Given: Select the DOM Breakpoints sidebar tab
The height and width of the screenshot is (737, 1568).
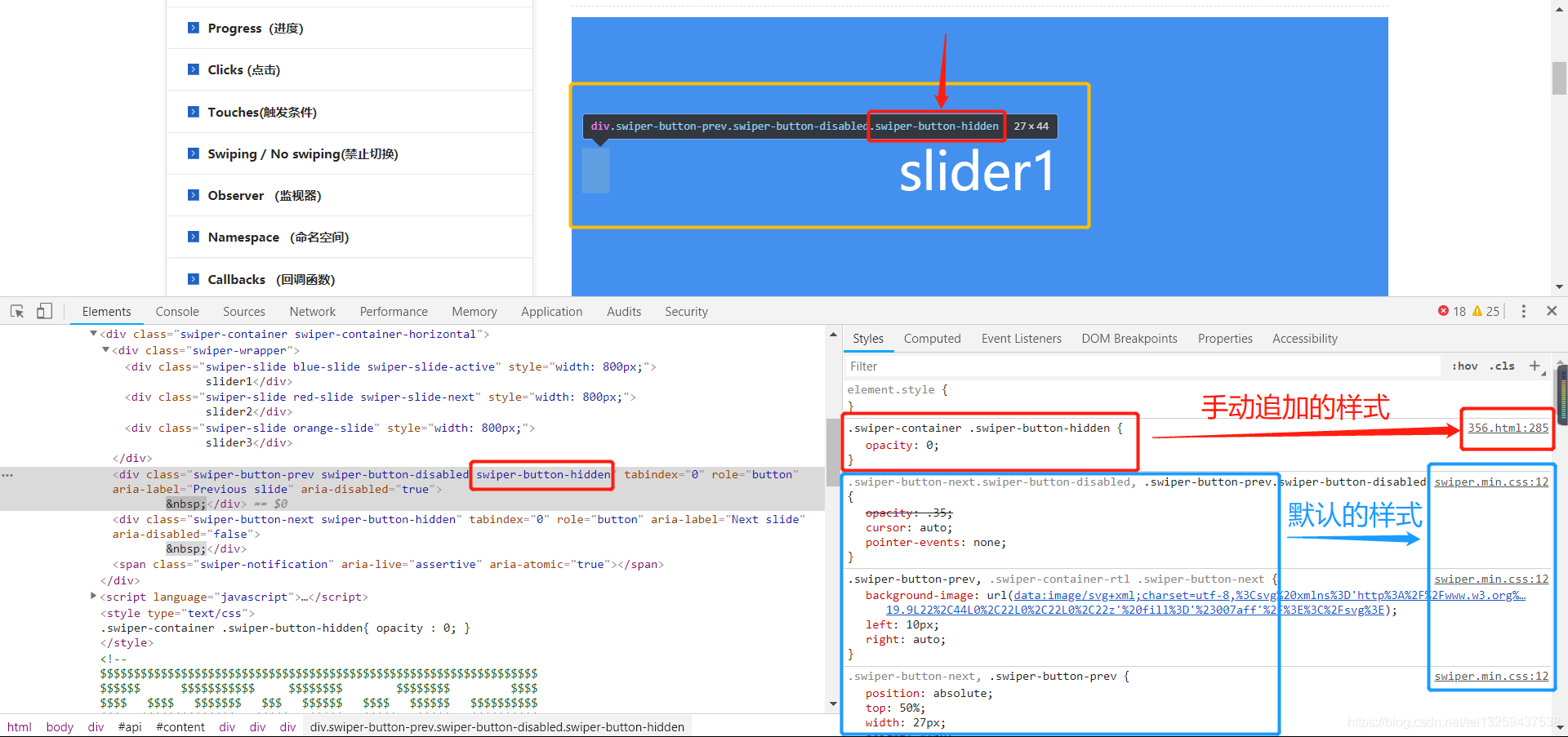Looking at the screenshot, I should pyautogui.click(x=1129, y=339).
